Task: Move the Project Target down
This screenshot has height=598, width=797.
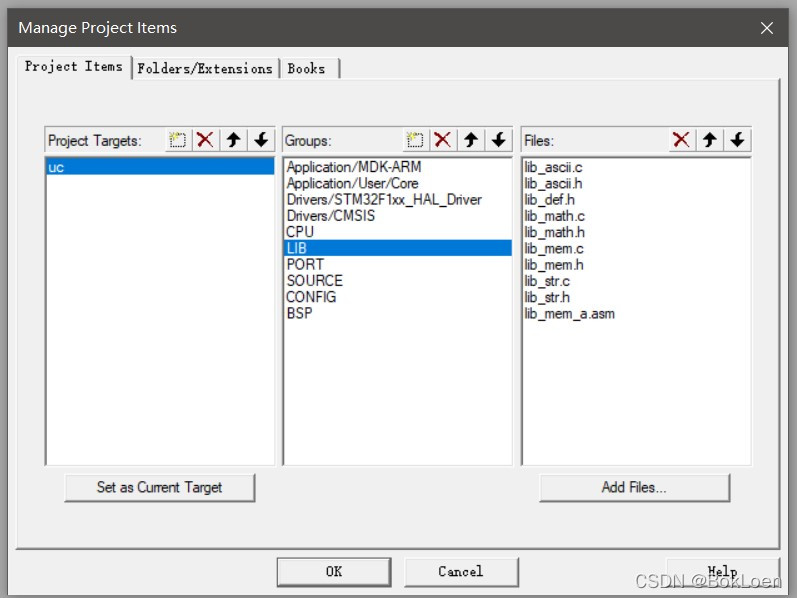Action: (261, 139)
